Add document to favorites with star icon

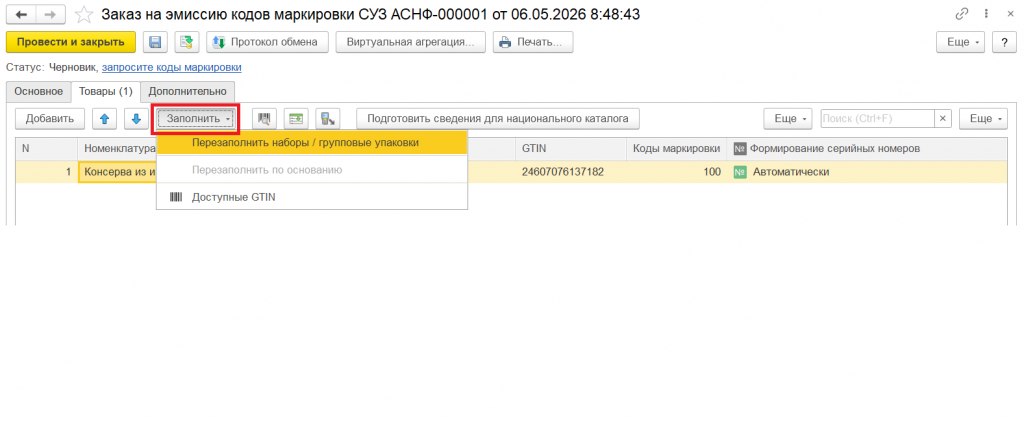[x=83, y=14]
